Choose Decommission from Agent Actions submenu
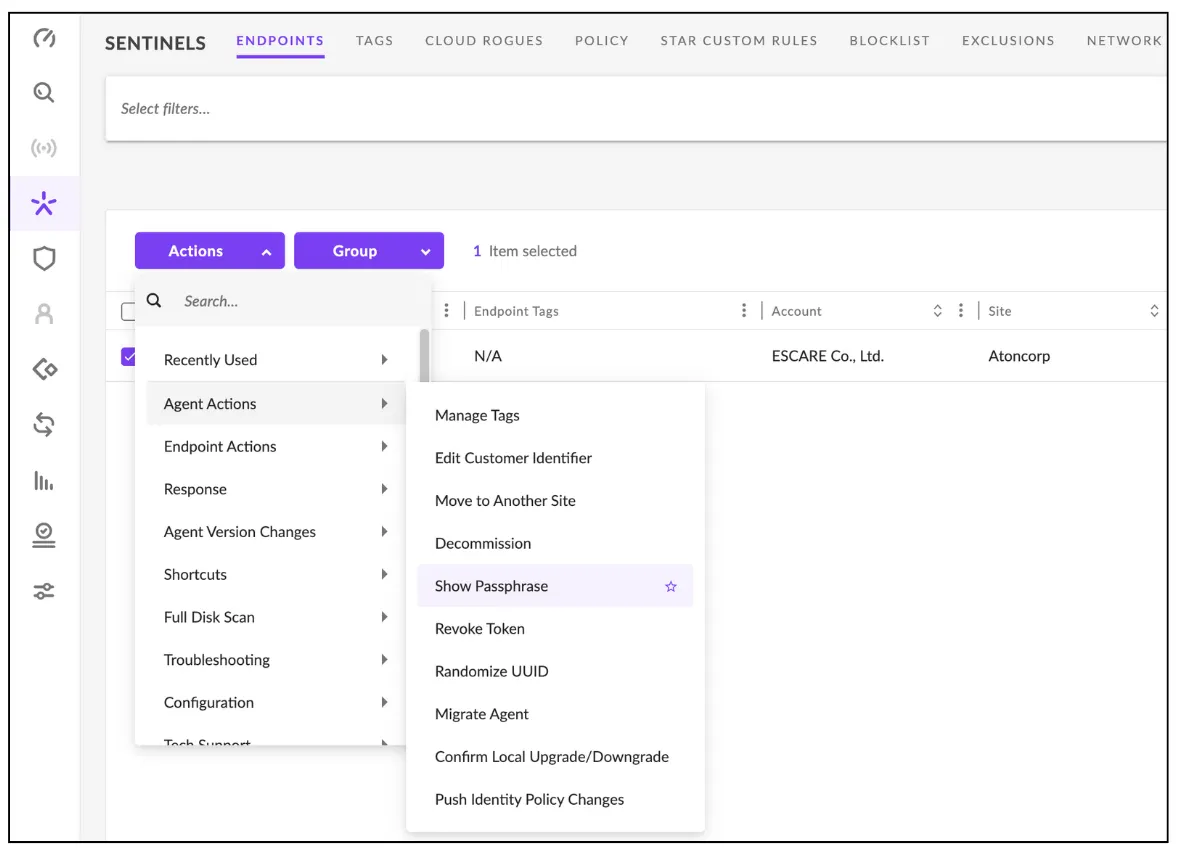The image size is (1178, 854). click(x=483, y=544)
